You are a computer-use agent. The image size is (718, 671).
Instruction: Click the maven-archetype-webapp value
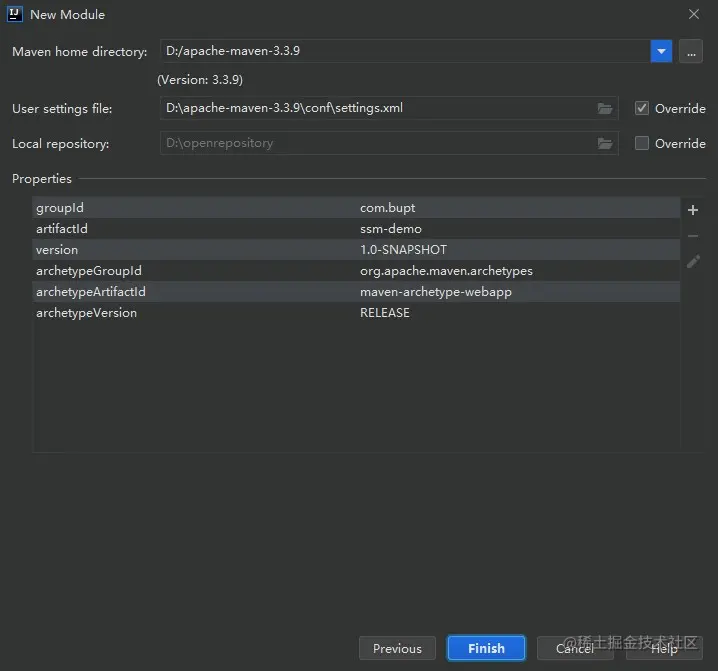point(436,292)
